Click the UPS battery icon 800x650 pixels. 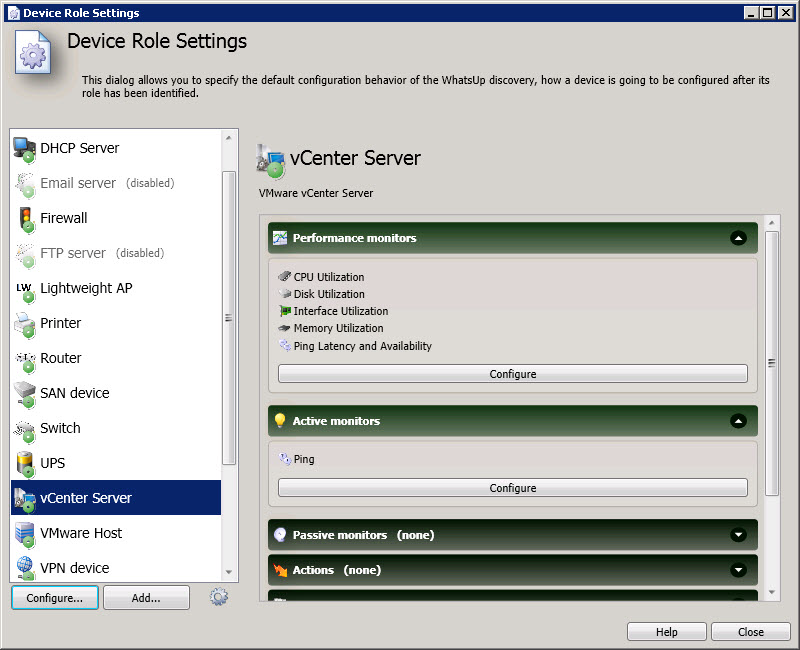point(24,463)
